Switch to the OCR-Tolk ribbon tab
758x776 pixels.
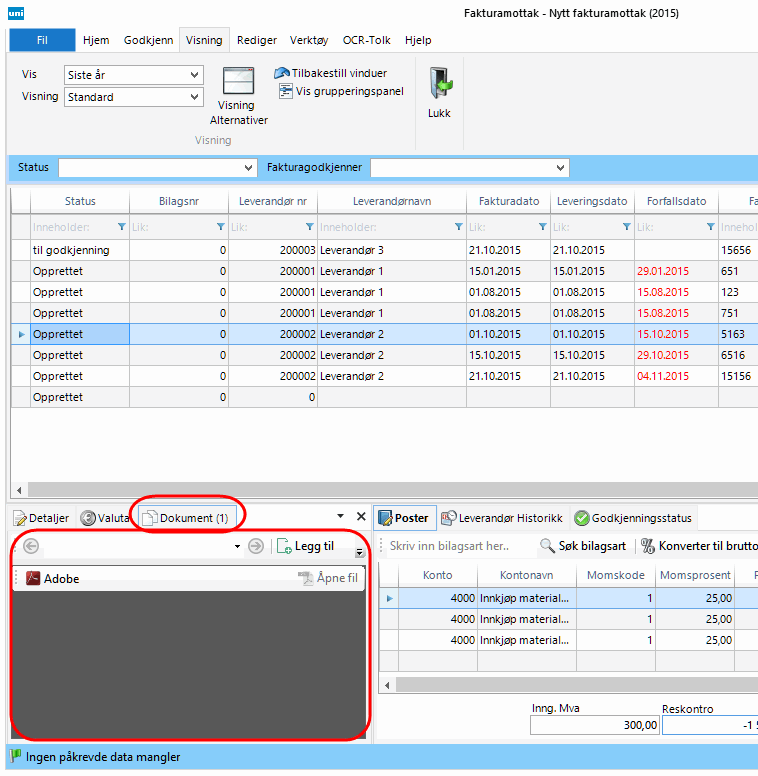367,40
